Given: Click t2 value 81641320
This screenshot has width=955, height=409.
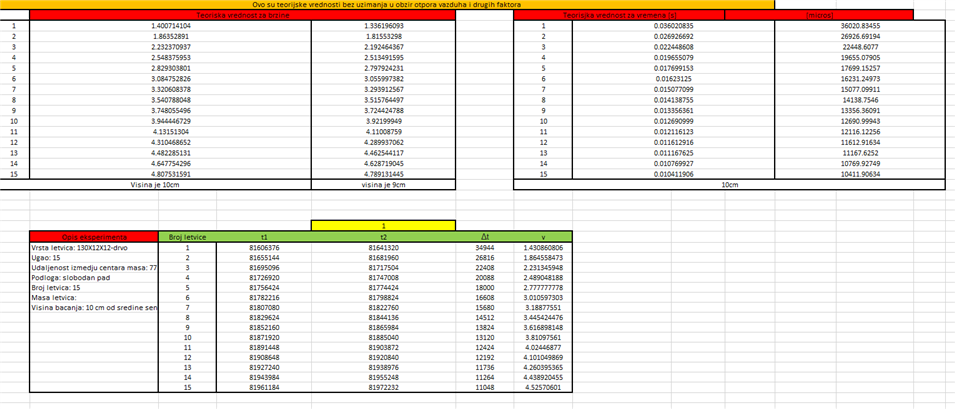Looking at the screenshot, I should point(383,248).
